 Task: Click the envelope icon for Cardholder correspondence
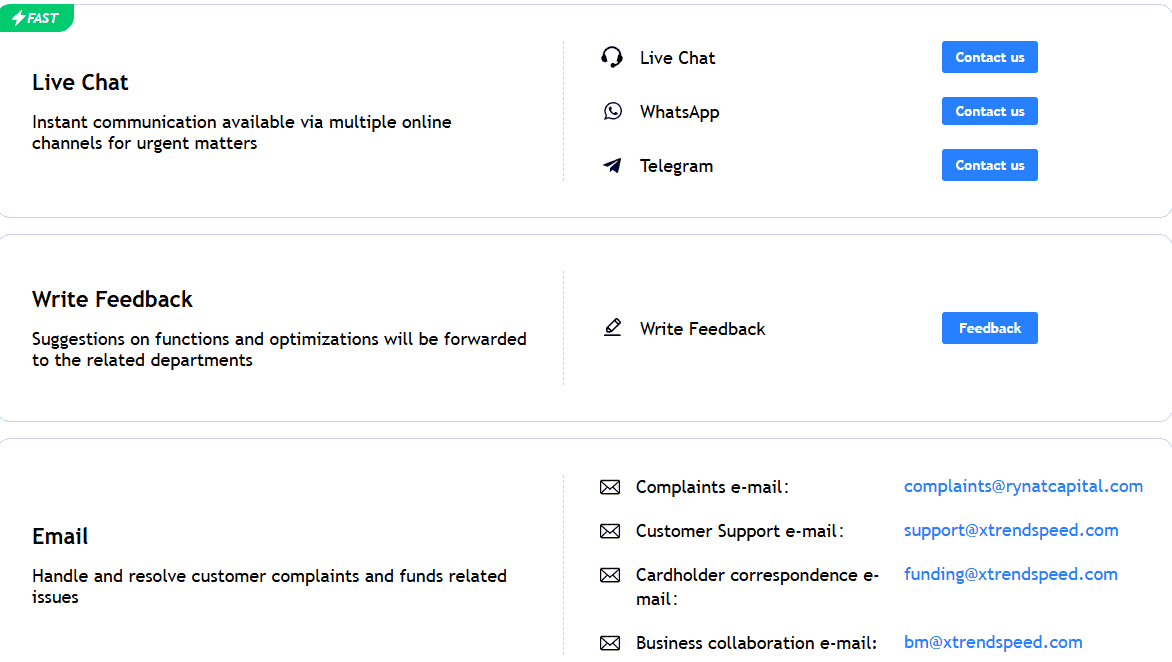click(610, 575)
